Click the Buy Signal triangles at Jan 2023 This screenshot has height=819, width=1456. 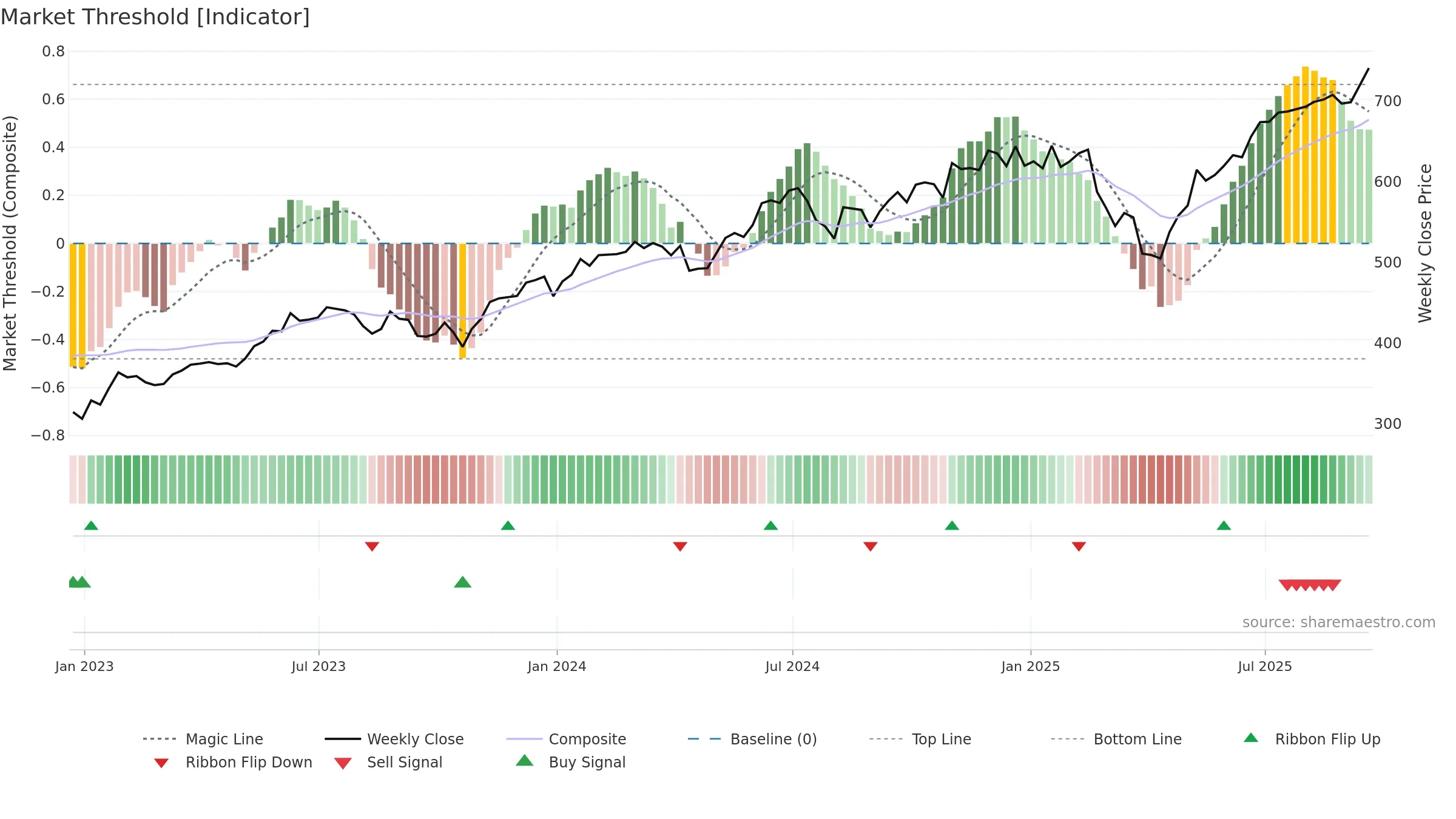click(x=79, y=582)
